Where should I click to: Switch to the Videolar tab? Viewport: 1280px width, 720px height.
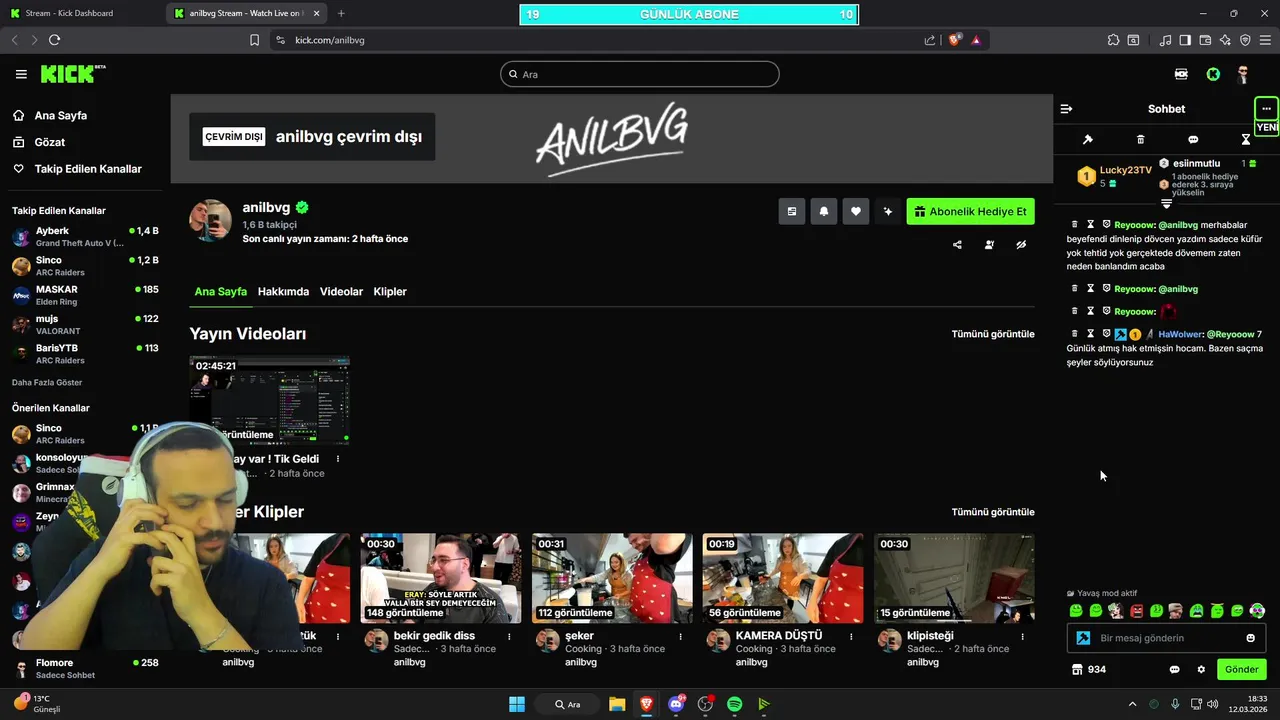pyautogui.click(x=341, y=291)
